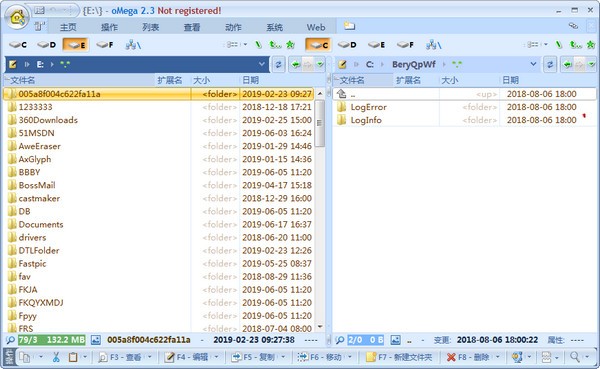
Task: Select drive D in left panel
Action: [x=47, y=45]
